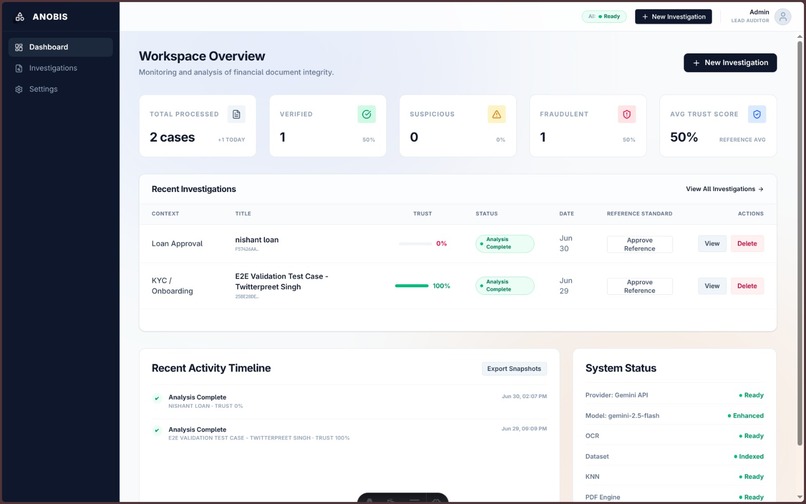Click the 2 cases total value

pyautogui.click(x=172, y=137)
